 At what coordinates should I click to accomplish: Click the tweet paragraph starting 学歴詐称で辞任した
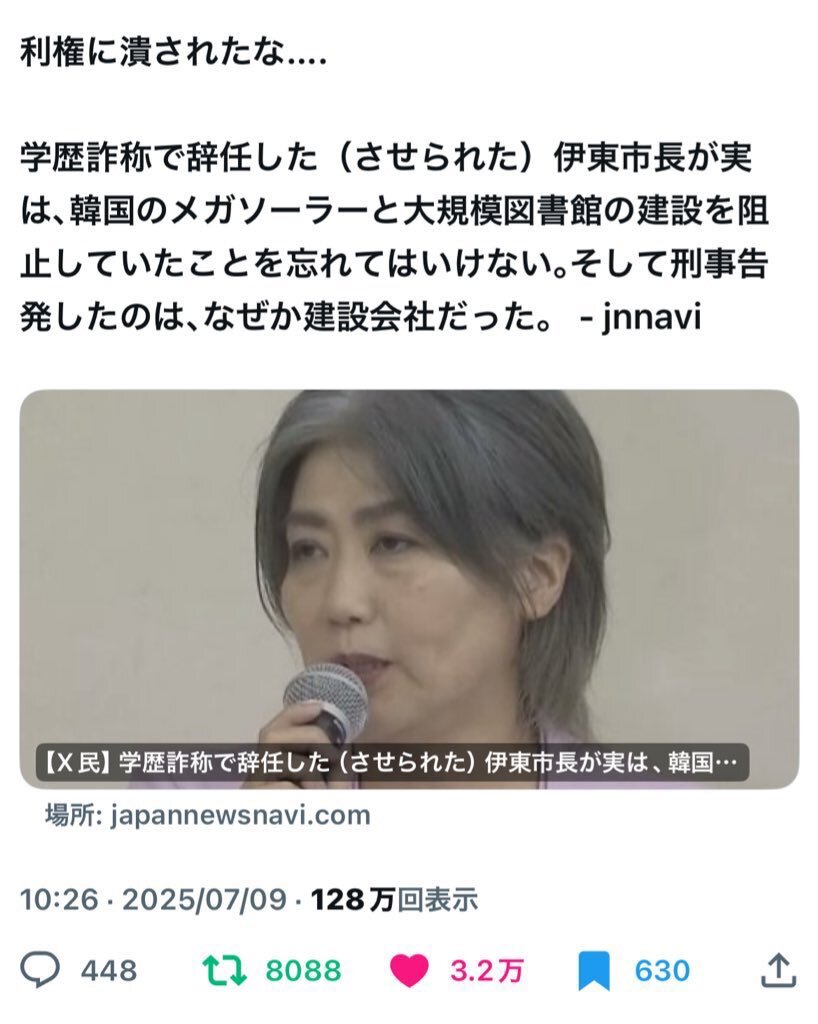tap(394, 237)
